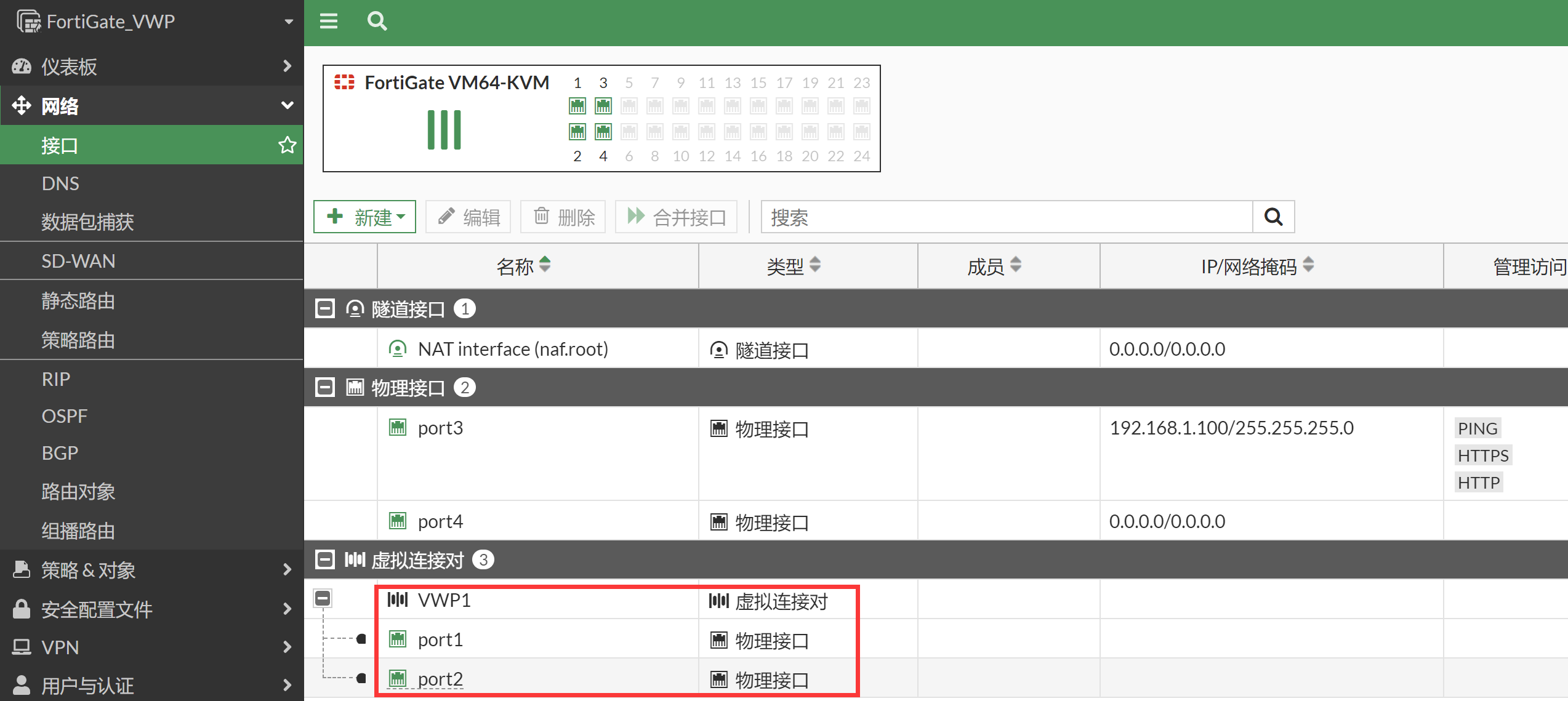Select the port3 interface row
The height and width of the screenshot is (701, 1568).
pos(440,428)
